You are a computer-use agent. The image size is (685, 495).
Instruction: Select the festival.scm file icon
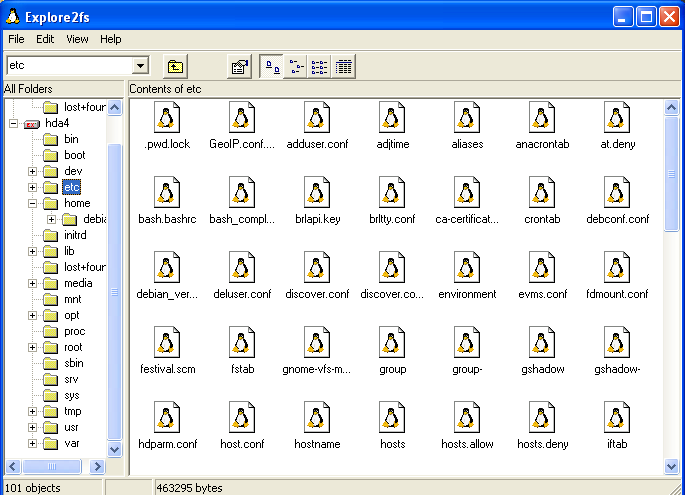tap(166, 342)
